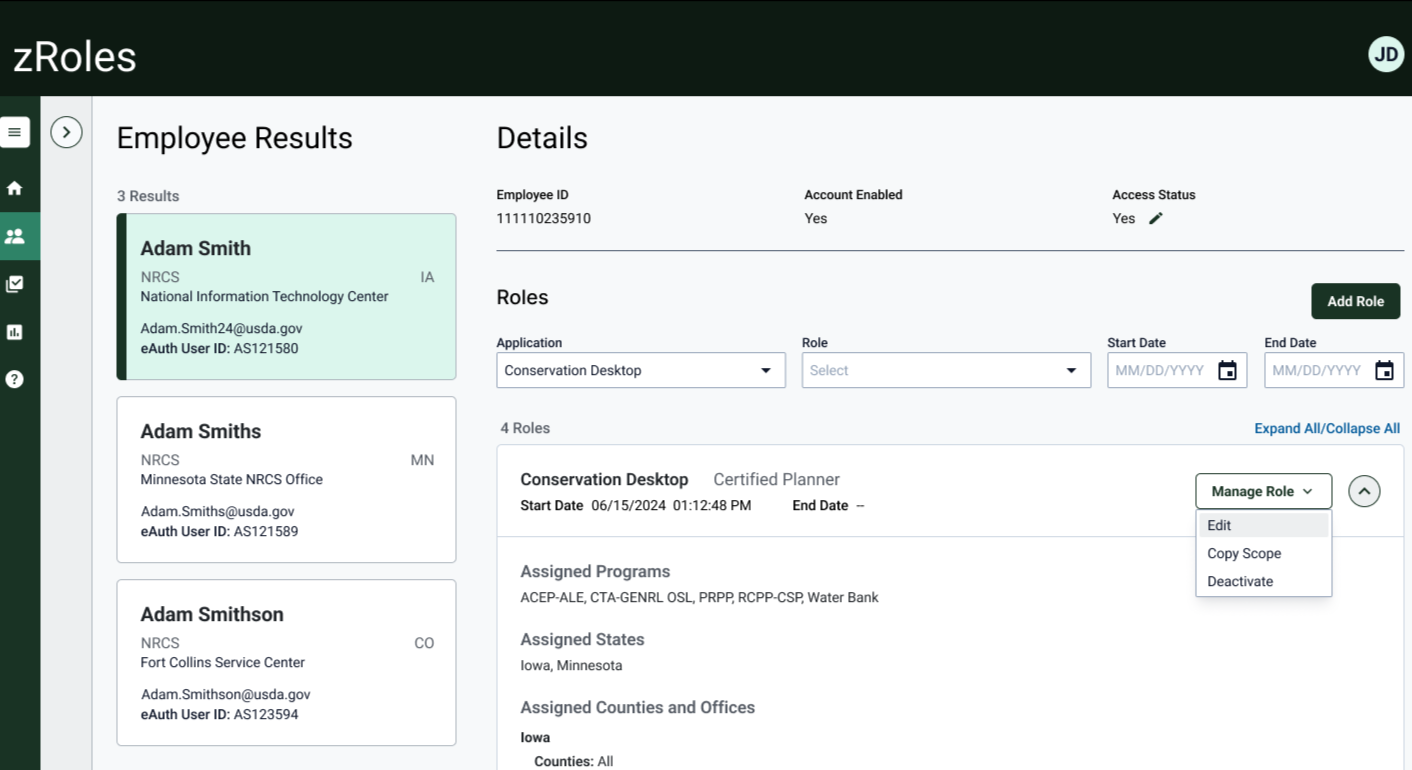
Task: Click the eAuth User ID AS121589 text
Action: click(x=219, y=531)
